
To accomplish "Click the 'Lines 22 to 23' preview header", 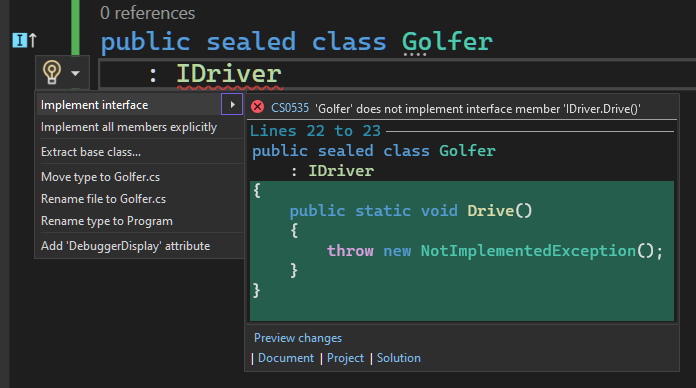I will point(315,131).
